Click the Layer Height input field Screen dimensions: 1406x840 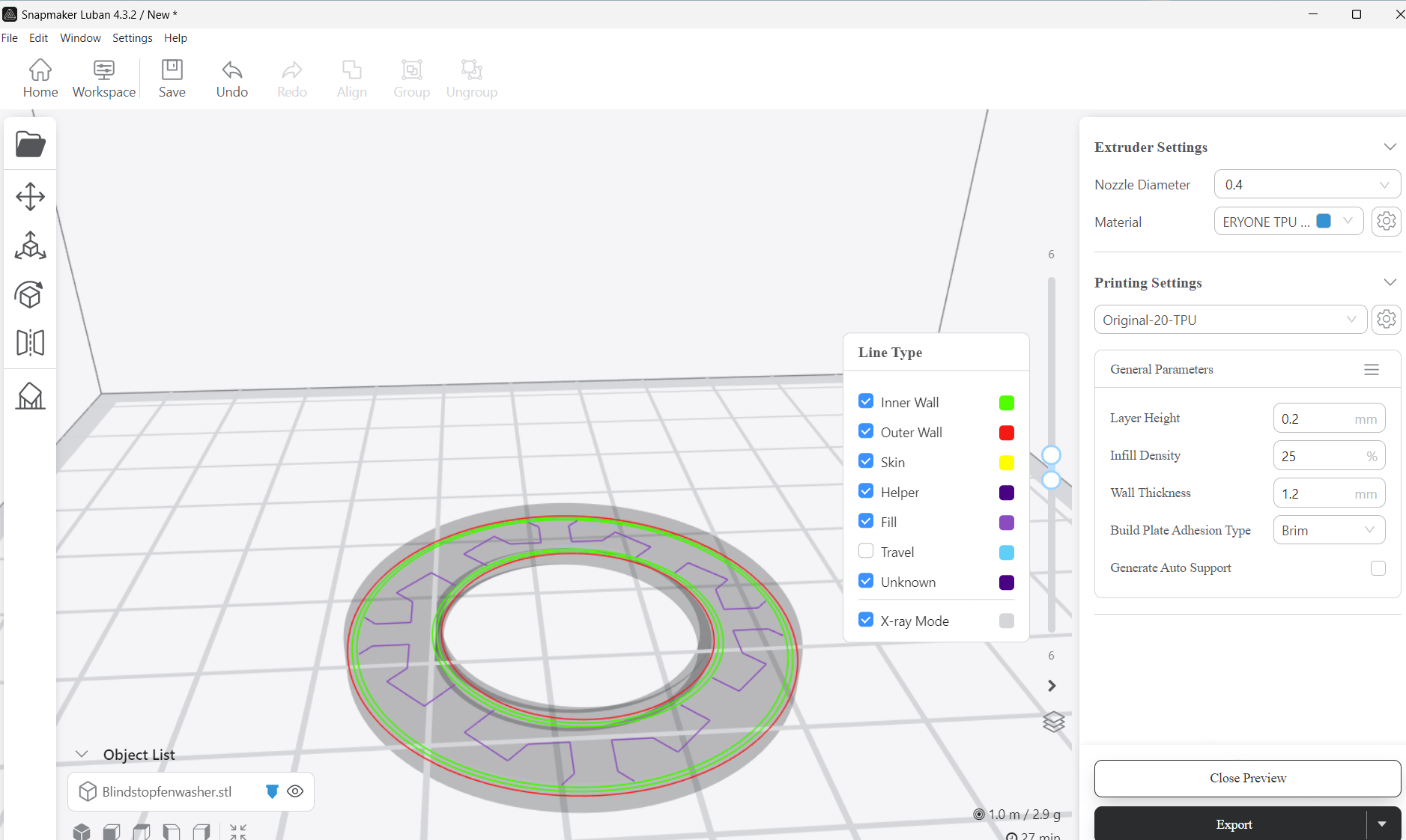(1329, 419)
